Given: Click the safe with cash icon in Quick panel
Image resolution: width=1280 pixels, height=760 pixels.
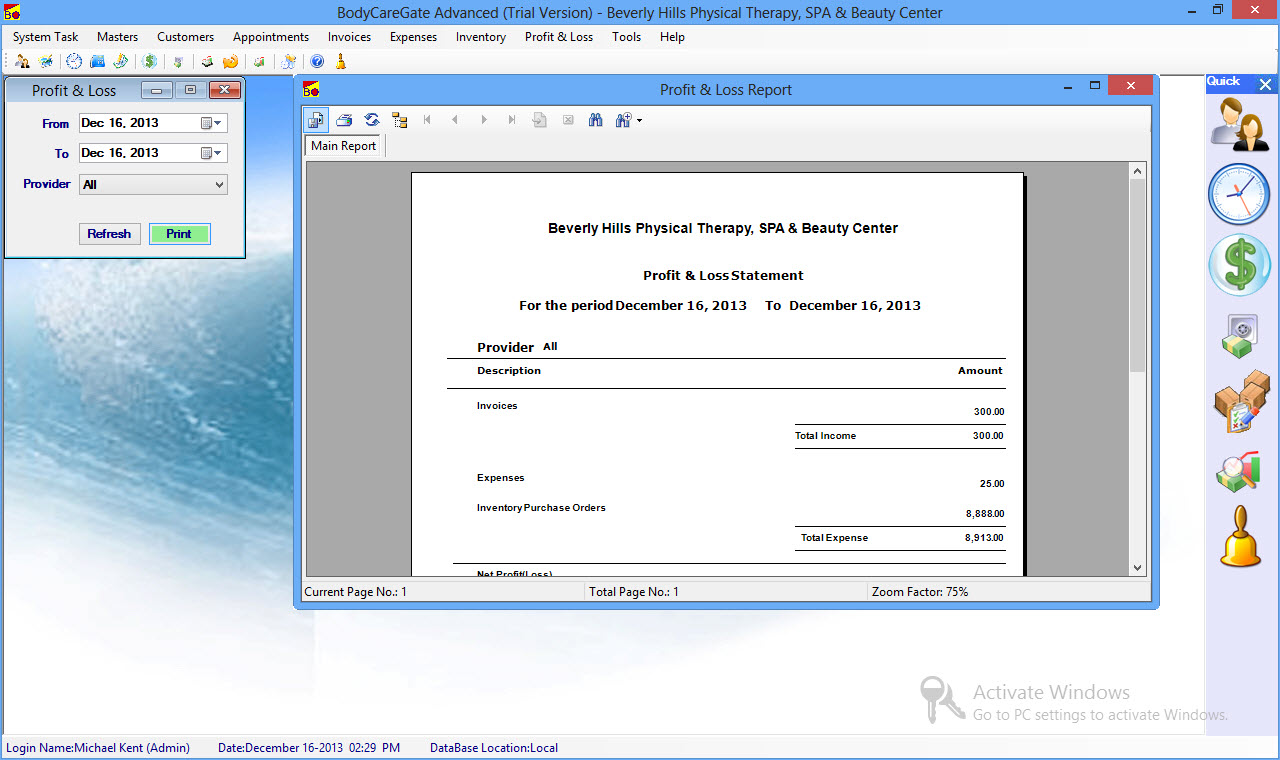Looking at the screenshot, I should [1239, 336].
